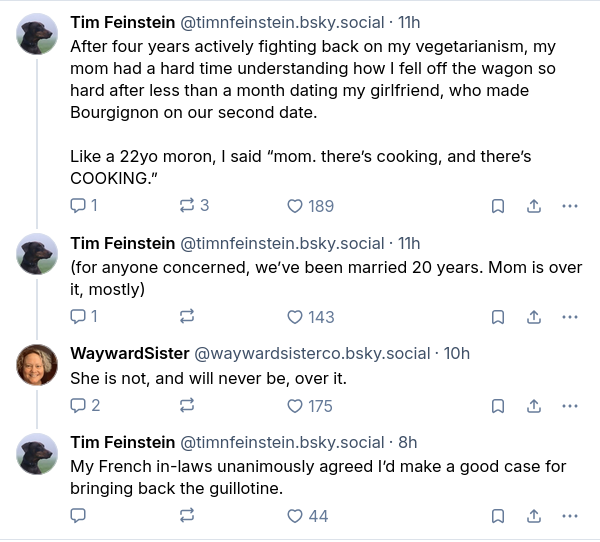Open the @waywardsisterco.bsky.social handle link
This screenshot has height=542, width=600.
point(310,353)
